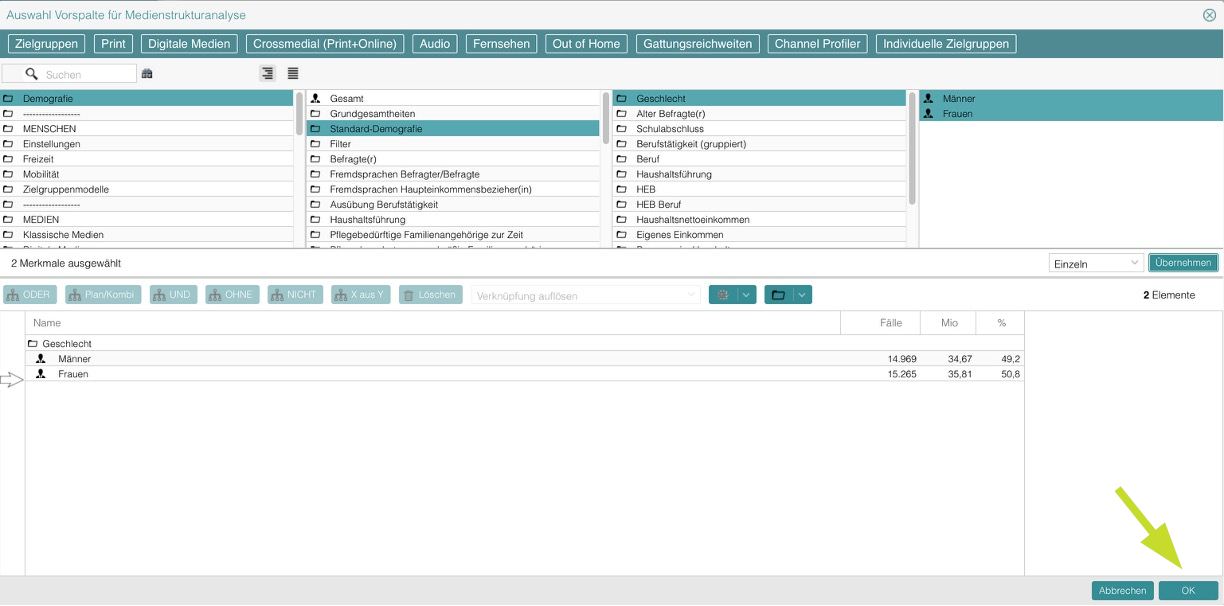Switch to the flat list view icon
This screenshot has height=606, width=1224.
tap(293, 73)
